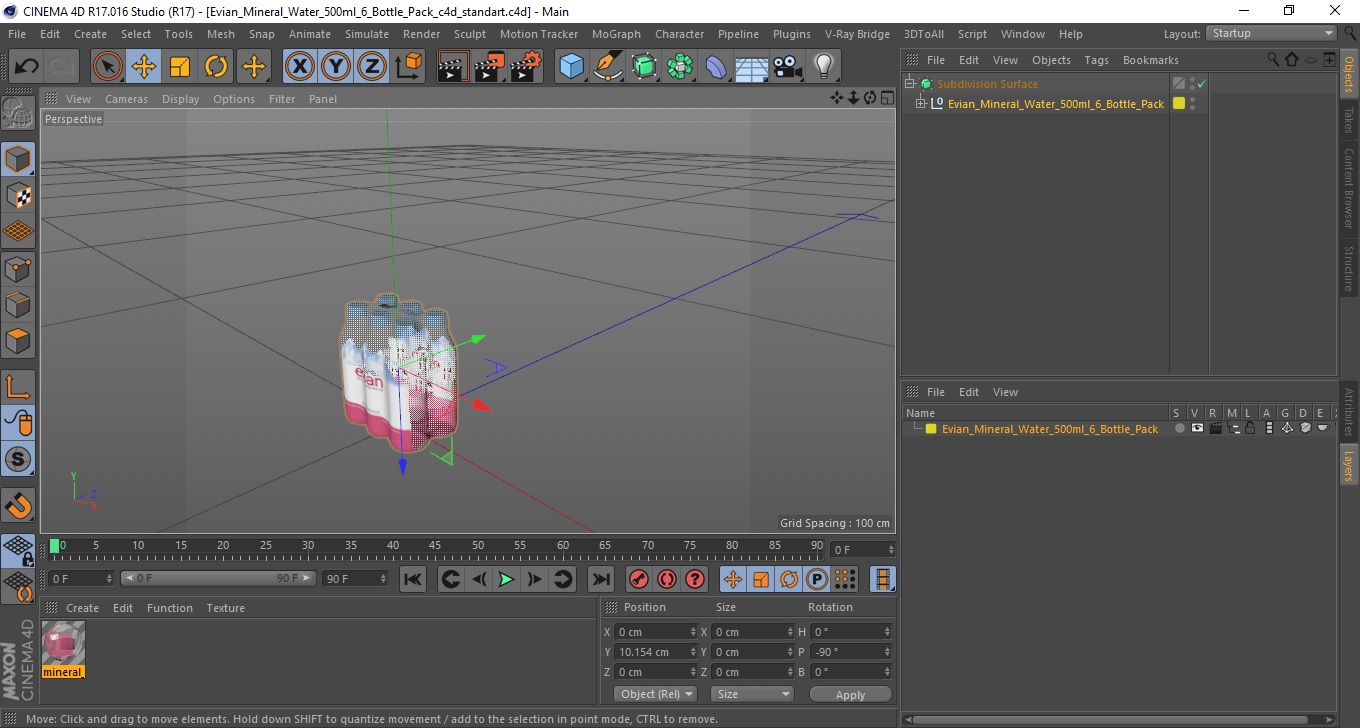Activate the Scale tool
This screenshot has height=728, width=1360.
click(x=180, y=67)
